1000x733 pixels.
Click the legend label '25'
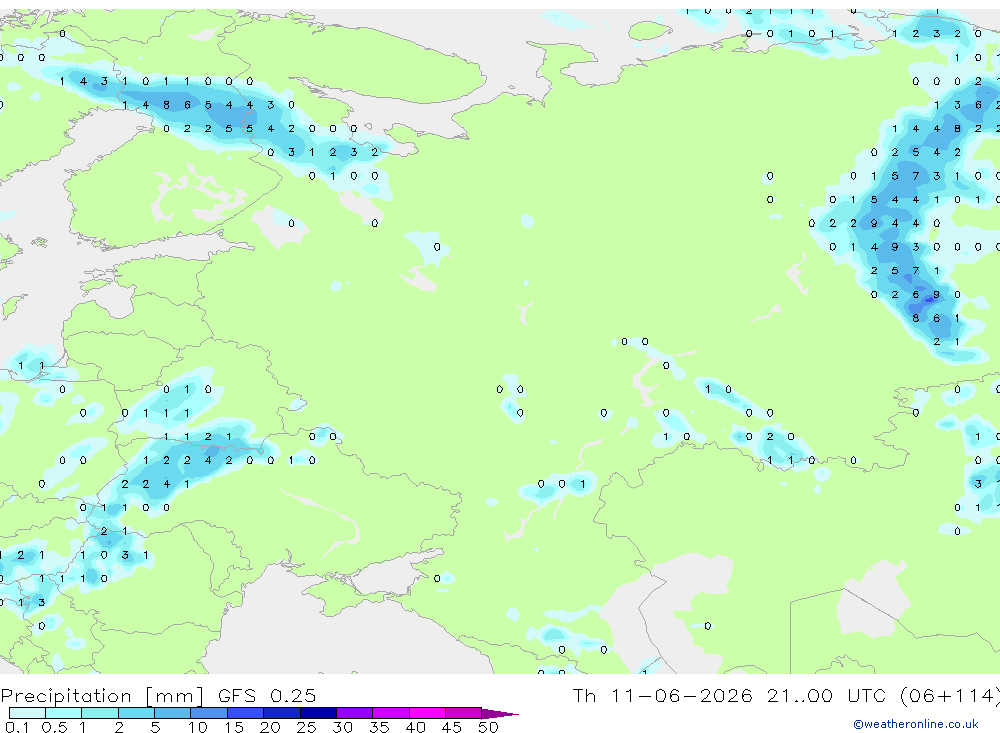[306, 727]
